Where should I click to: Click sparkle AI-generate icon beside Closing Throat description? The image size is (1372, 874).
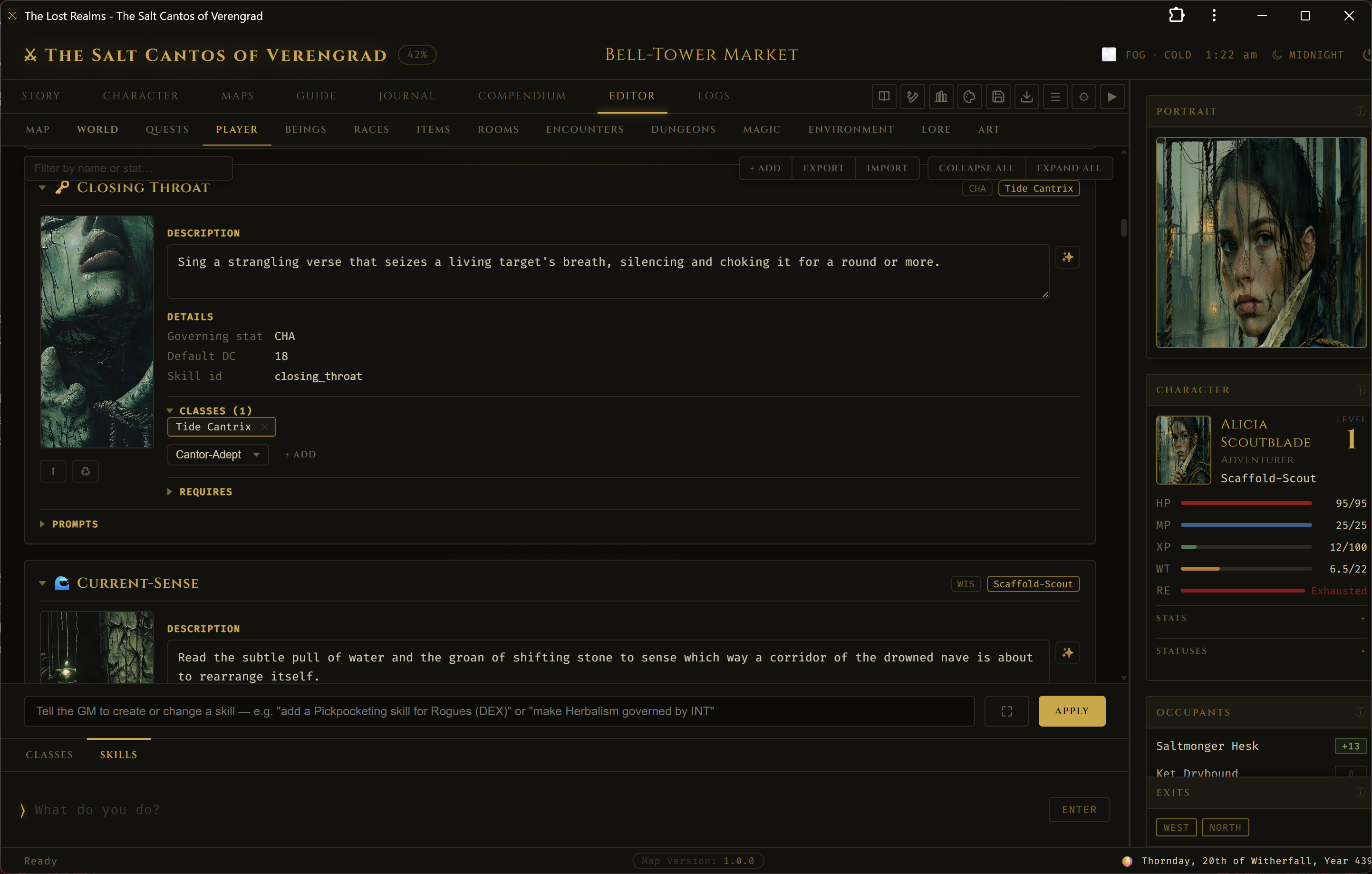(1067, 258)
